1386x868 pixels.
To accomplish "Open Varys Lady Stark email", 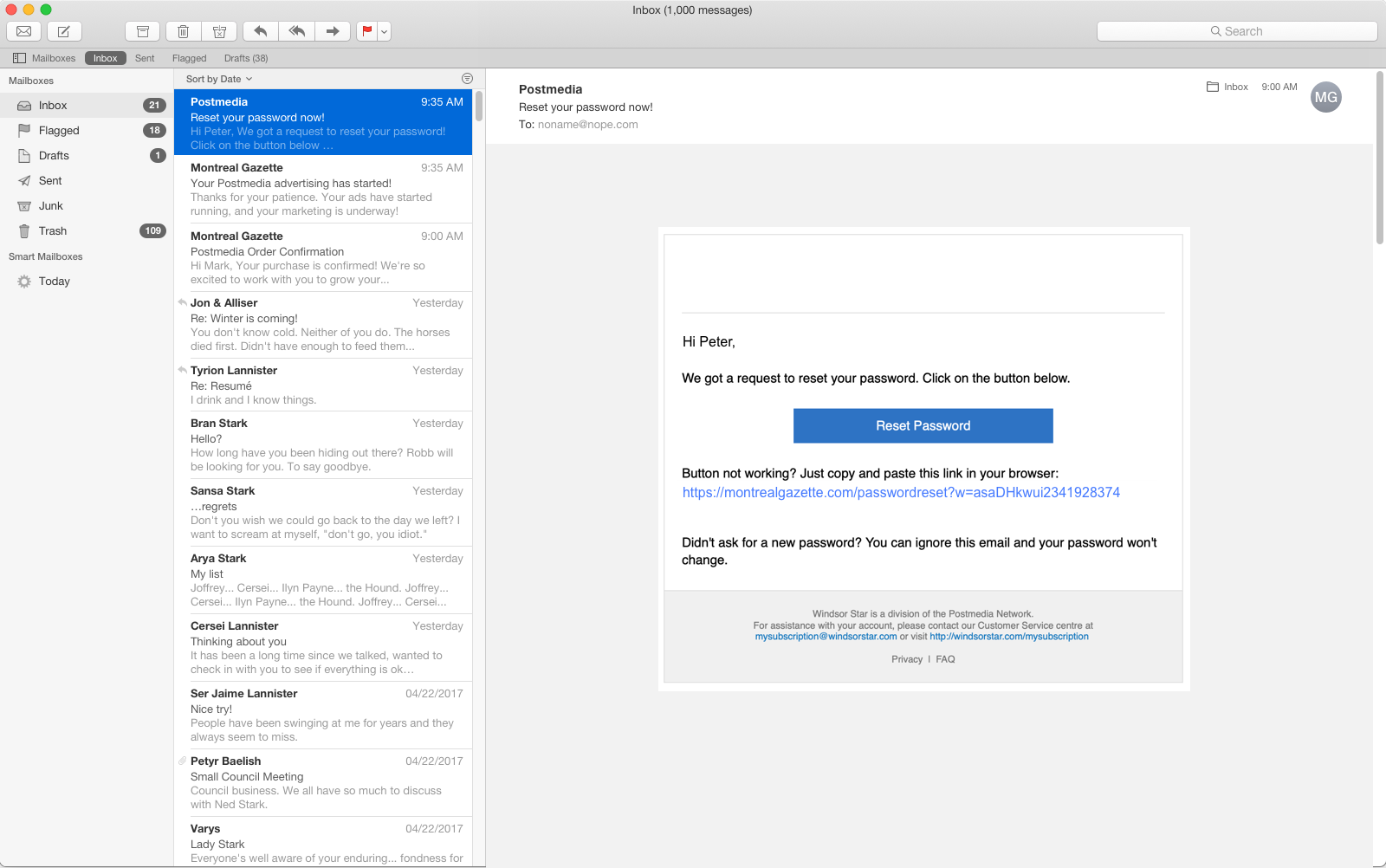I will pos(323,842).
